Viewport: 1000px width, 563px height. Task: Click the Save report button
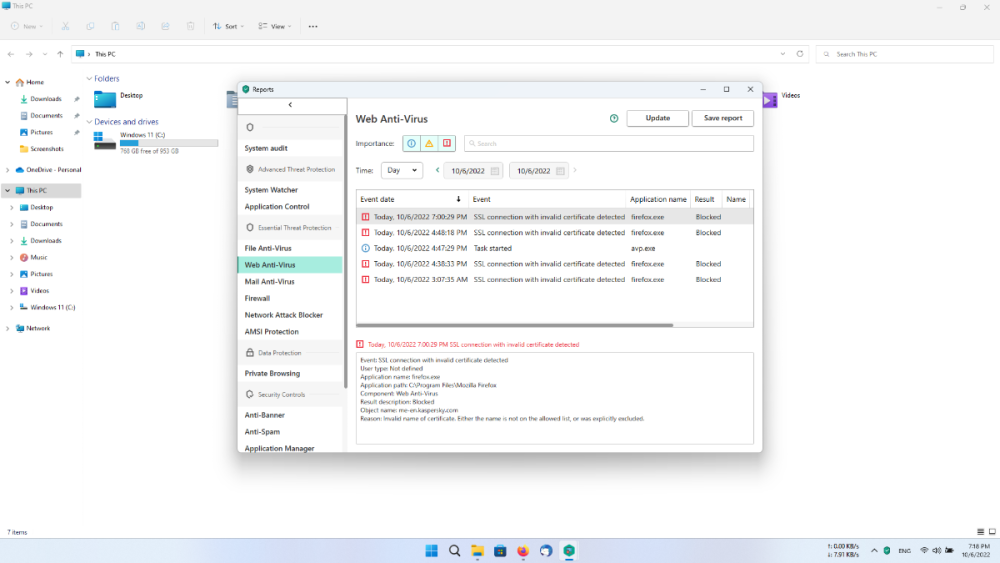tap(723, 118)
